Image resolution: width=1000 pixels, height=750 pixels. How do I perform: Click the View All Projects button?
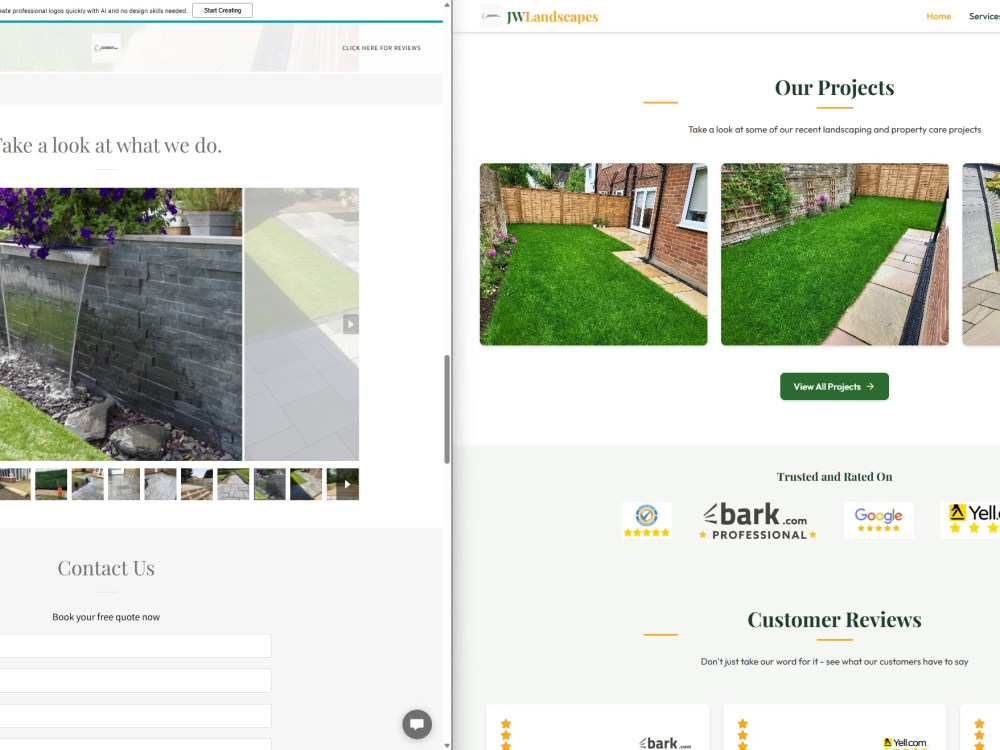[x=834, y=386]
